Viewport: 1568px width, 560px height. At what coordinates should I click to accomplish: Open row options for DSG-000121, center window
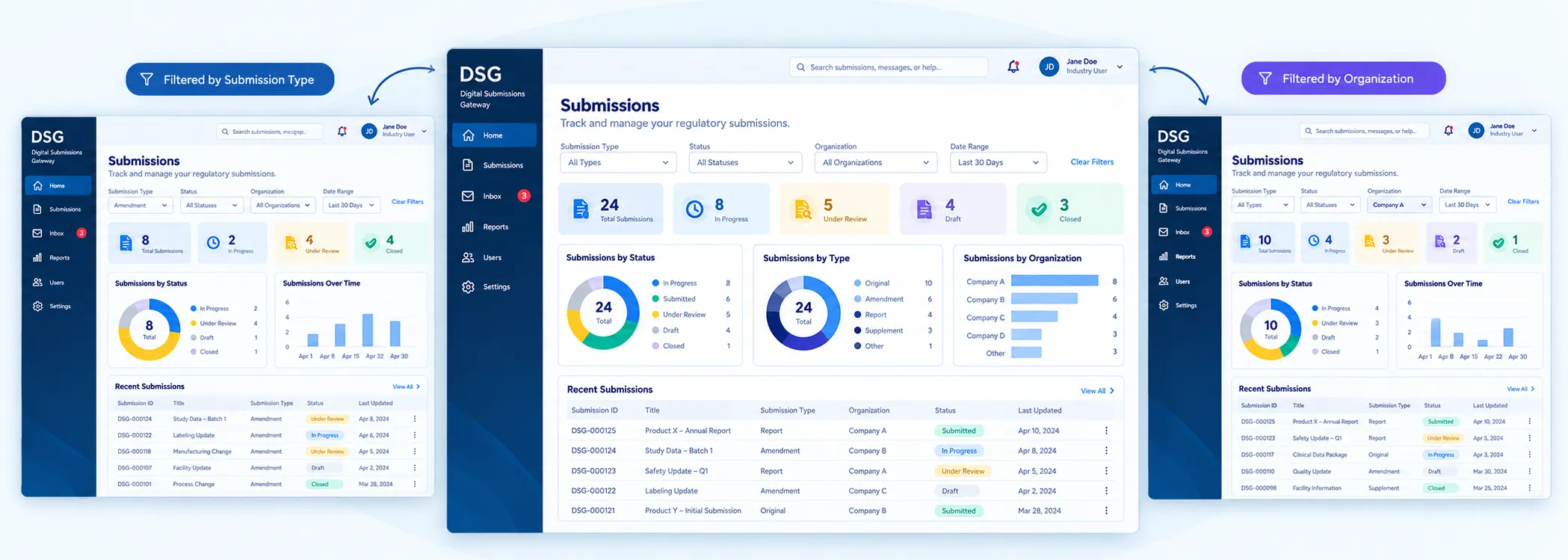point(1107,511)
